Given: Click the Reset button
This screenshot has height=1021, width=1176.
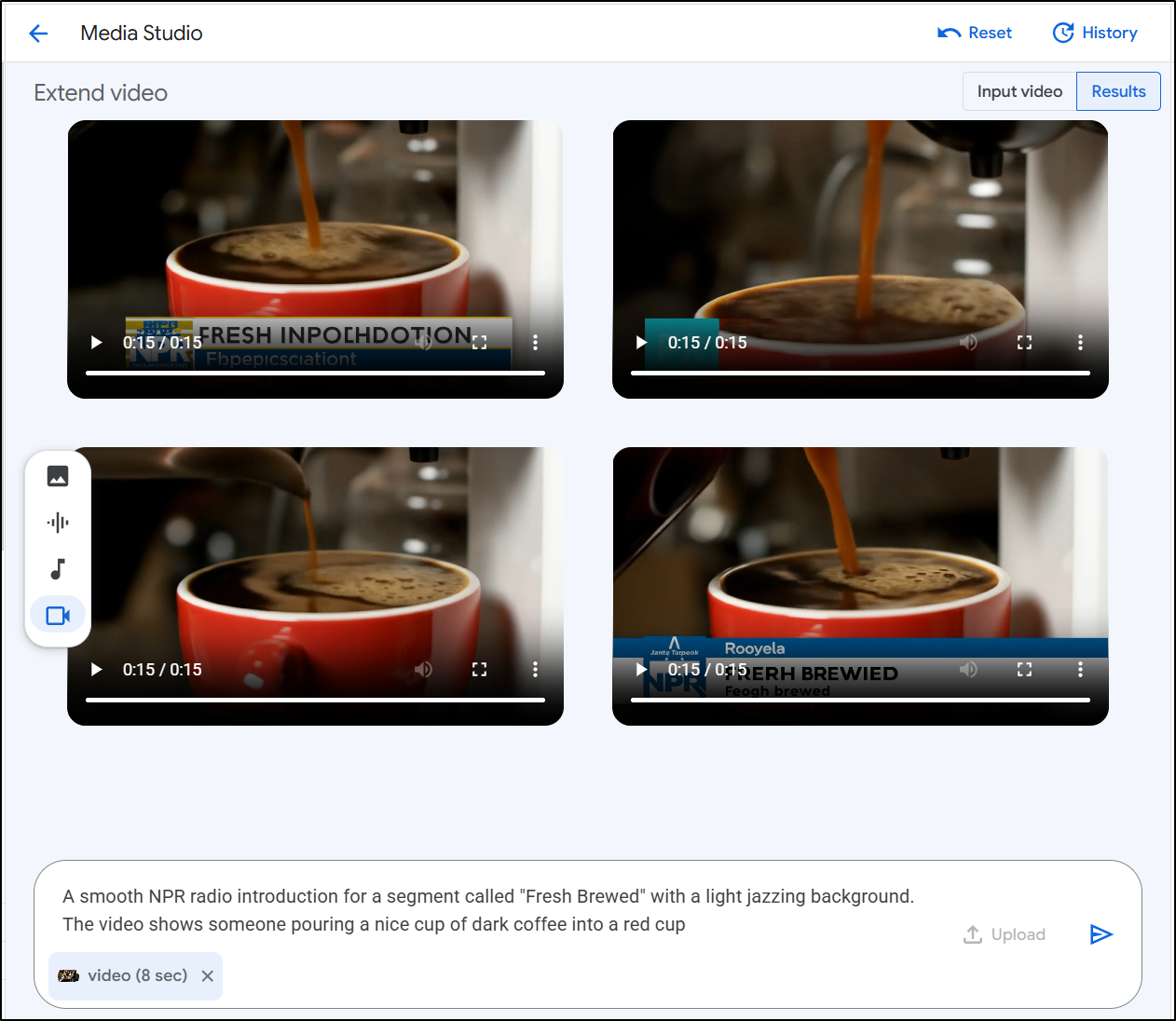Looking at the screenshot, I should (x=975, y=33).
